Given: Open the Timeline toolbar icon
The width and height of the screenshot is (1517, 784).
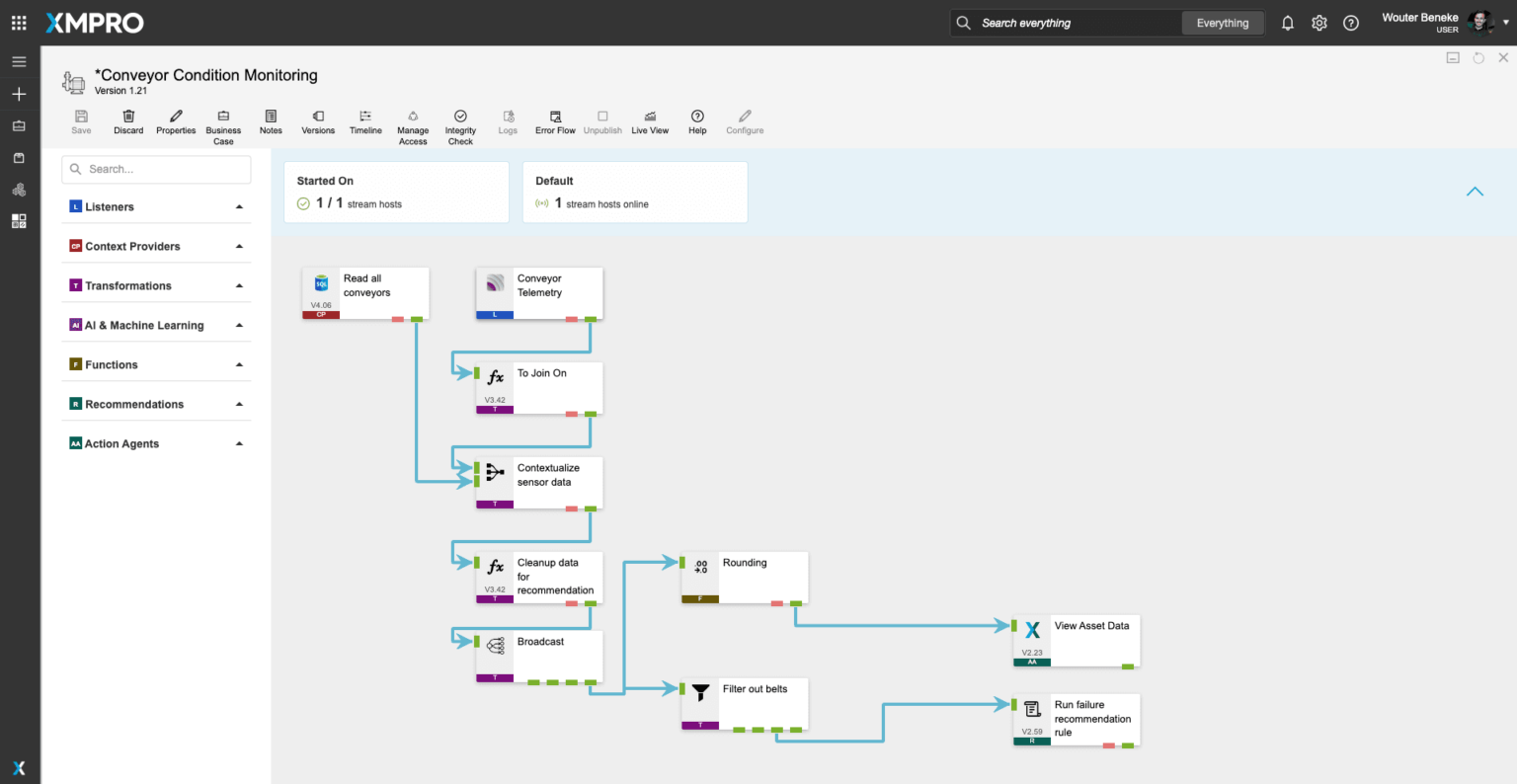Looking at the screenshot, I should click(365, 117).
